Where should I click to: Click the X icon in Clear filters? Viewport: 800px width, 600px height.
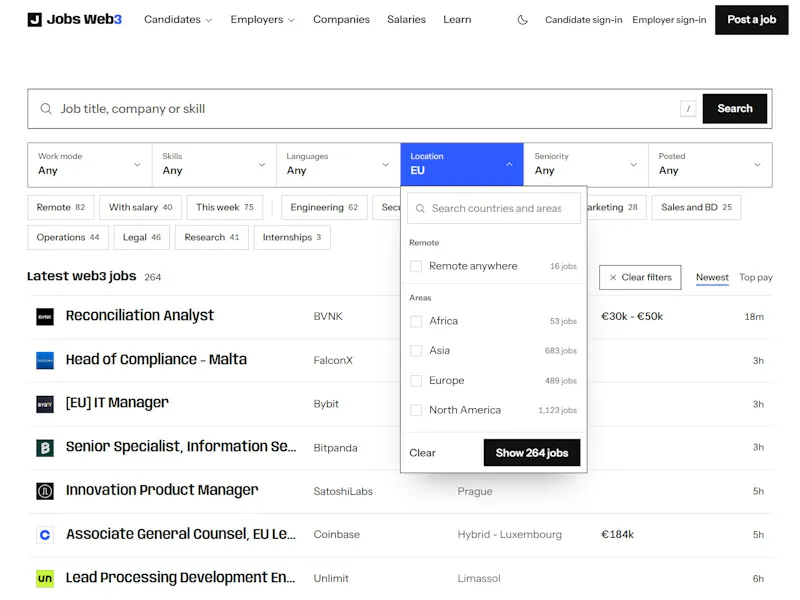pos(613,278)
